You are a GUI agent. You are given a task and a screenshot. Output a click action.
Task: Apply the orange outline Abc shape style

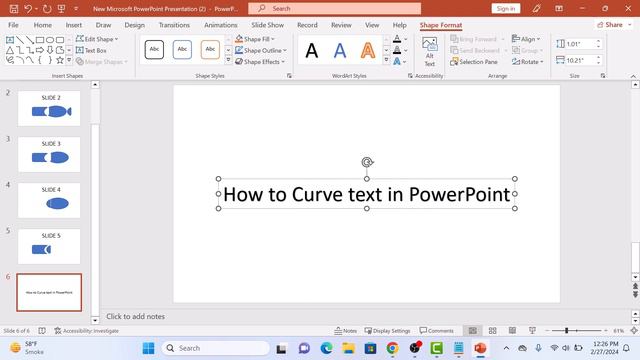coord(210,50)
